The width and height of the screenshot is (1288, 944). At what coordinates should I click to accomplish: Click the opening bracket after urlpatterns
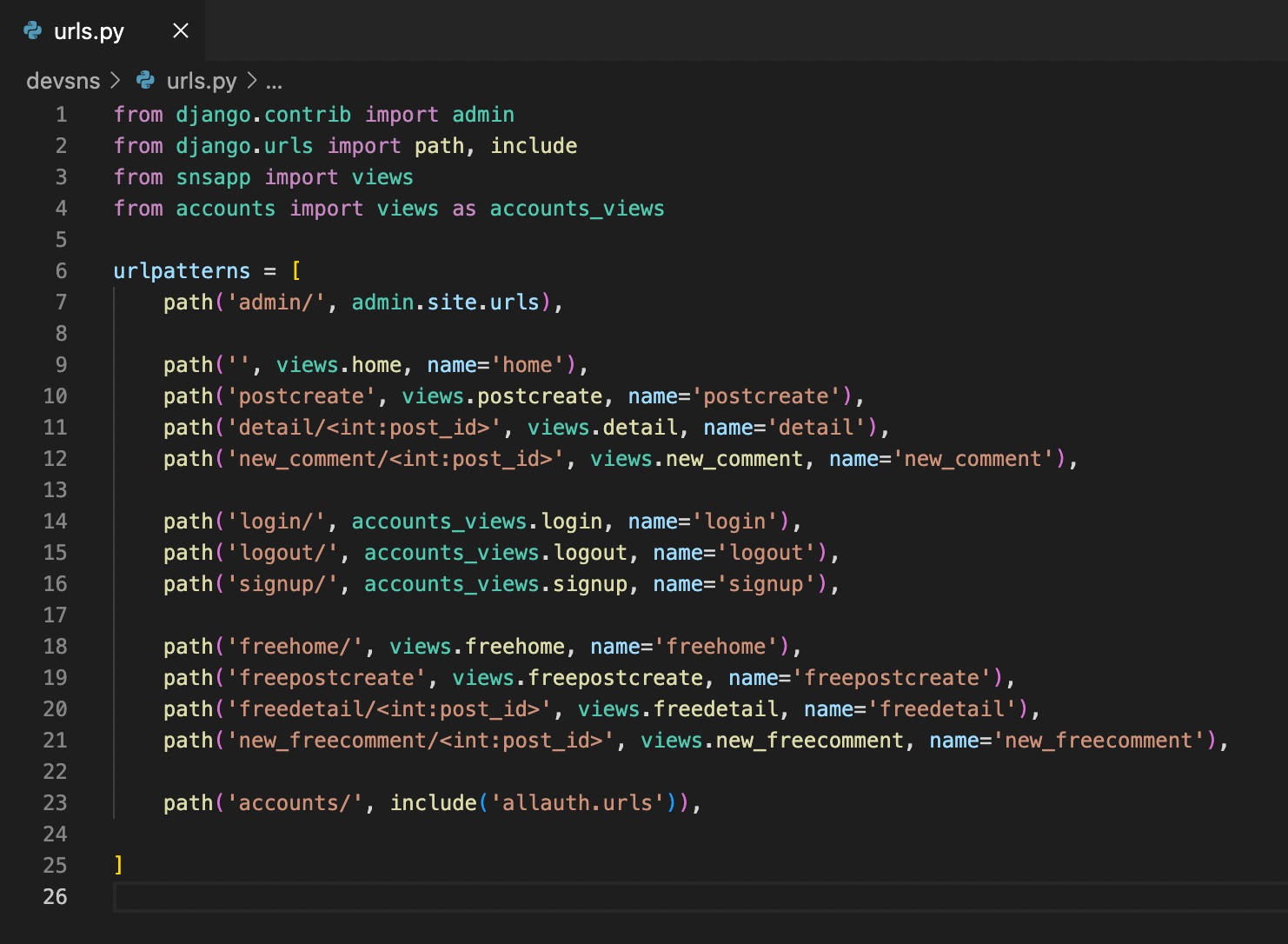(x=296, y=271)
